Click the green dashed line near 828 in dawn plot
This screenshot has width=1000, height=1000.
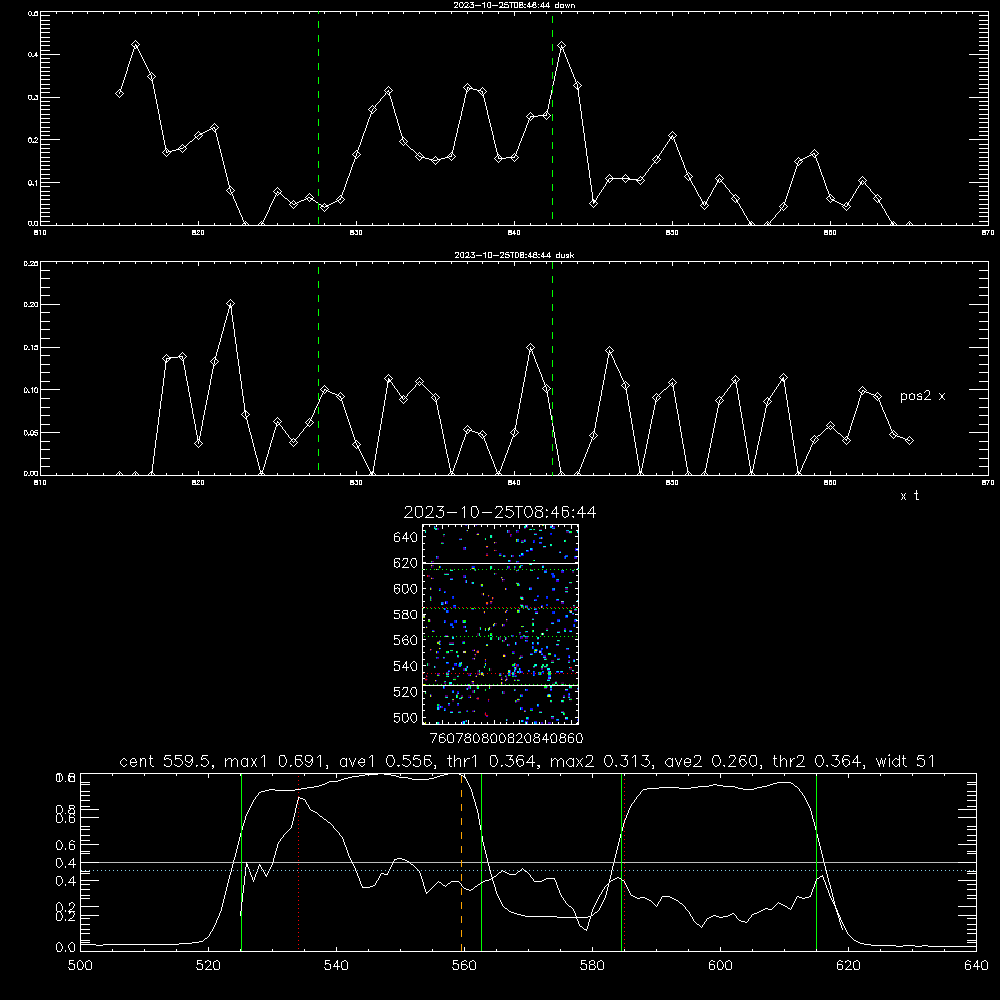[x=318, y=119]
